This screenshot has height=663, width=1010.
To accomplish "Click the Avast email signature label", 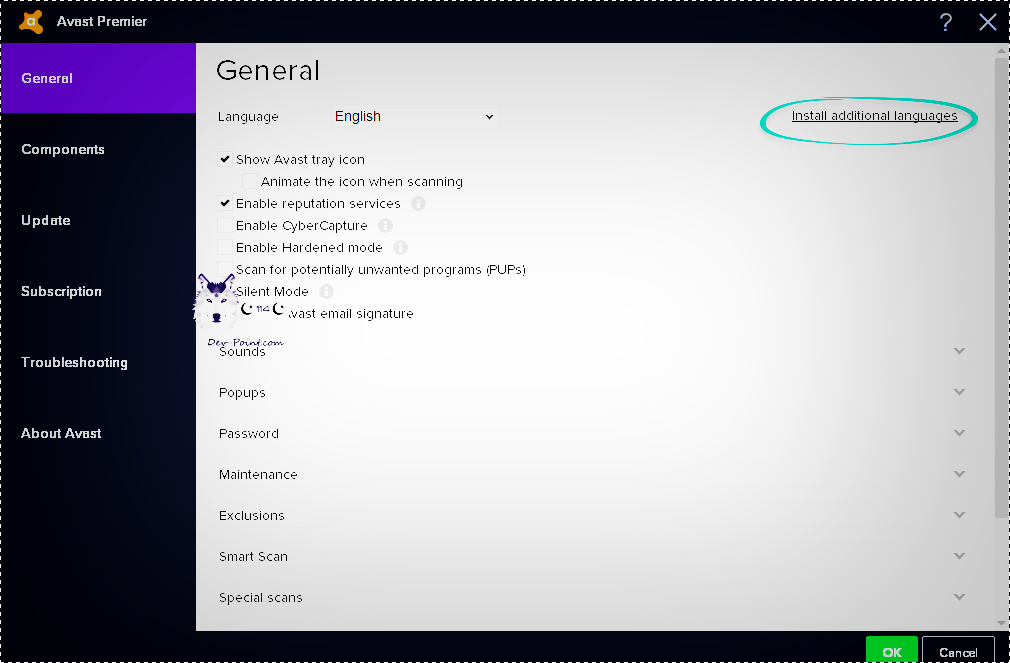I will [x=350, y=314].
